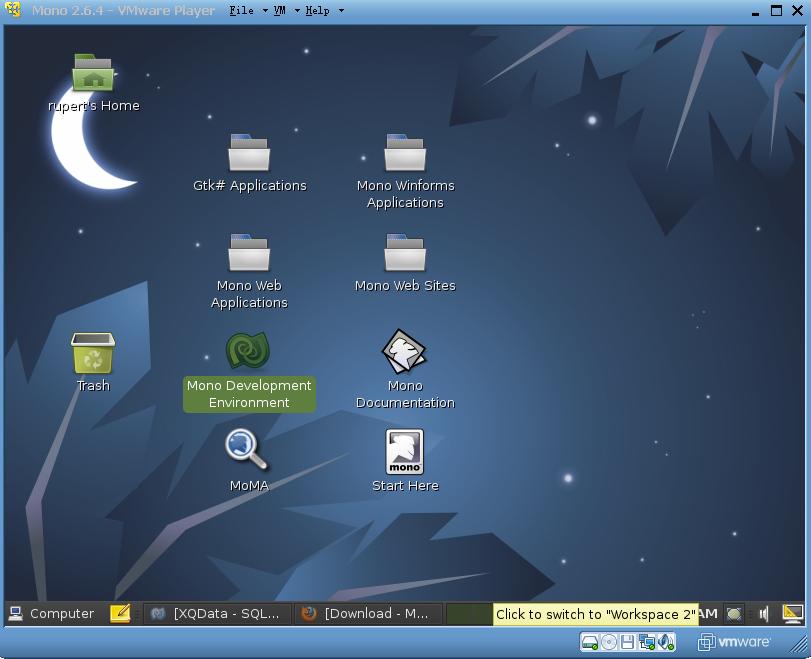Switch to the Download Firefox taskbar window
The width and height of the screenshot is (811, 659).
click(x=368, y=614)
